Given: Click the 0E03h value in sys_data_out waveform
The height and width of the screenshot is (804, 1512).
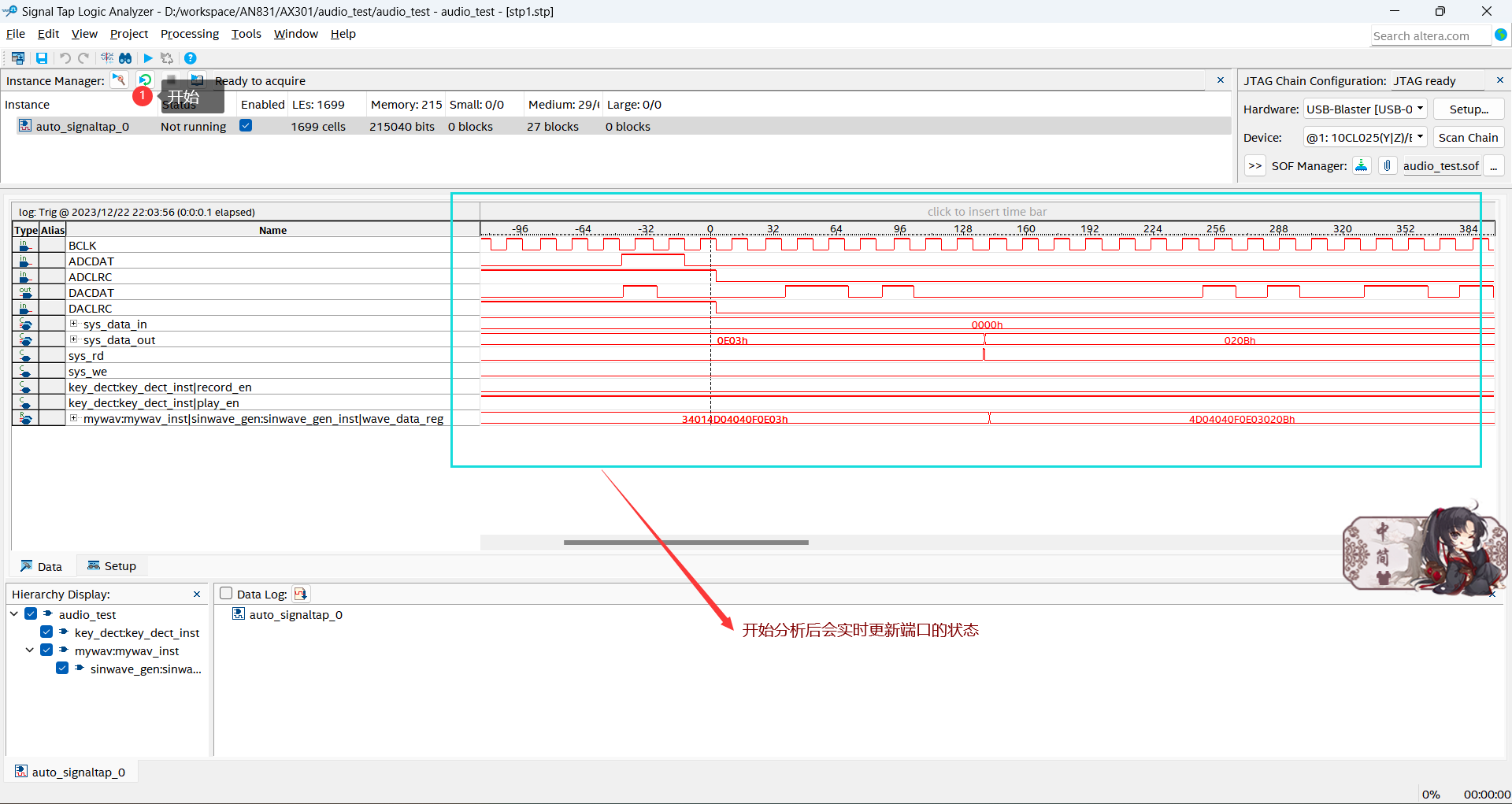Looking at the screenshot, I should (x=732, y=340).
